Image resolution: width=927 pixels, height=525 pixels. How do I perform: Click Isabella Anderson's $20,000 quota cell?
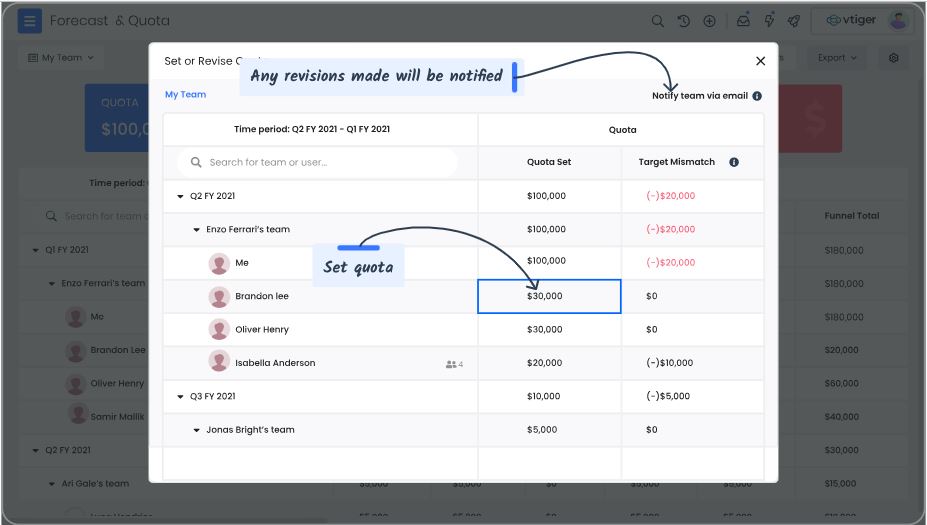click(x=549, y=363)
